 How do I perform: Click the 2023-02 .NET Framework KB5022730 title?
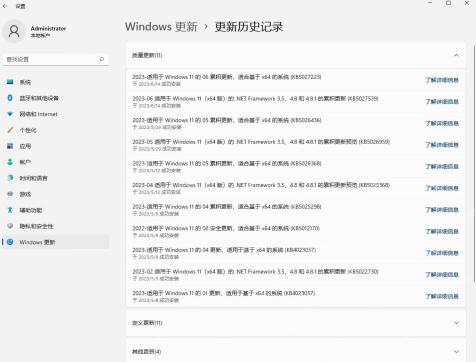coord(255,272)
